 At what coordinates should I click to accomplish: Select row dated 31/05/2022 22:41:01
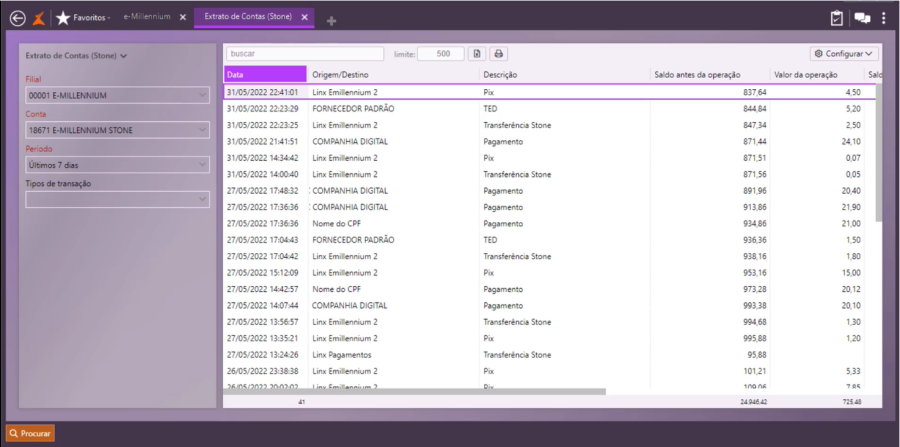pos(549,92)
